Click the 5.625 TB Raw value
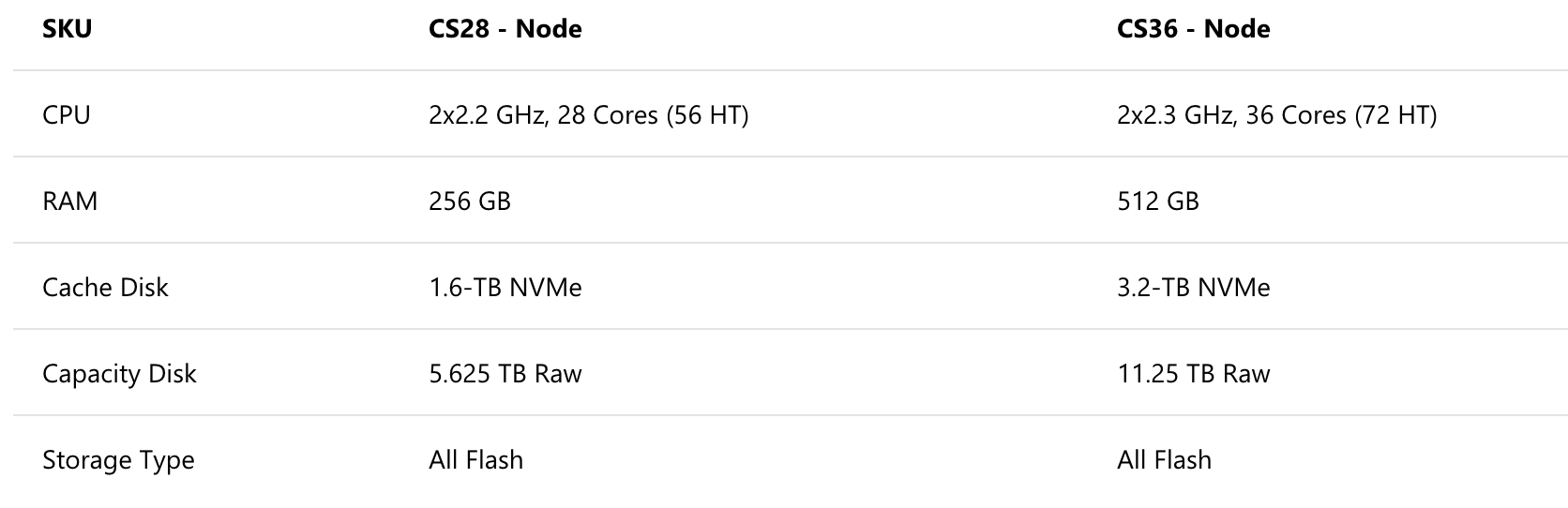 [505, 374]
